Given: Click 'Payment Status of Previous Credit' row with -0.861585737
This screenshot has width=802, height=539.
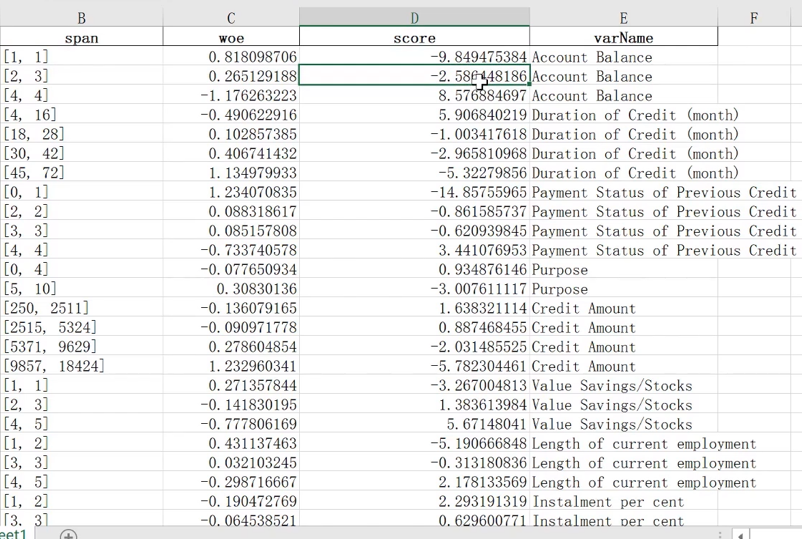Looking at the screenshot, I should coord(664,212).
